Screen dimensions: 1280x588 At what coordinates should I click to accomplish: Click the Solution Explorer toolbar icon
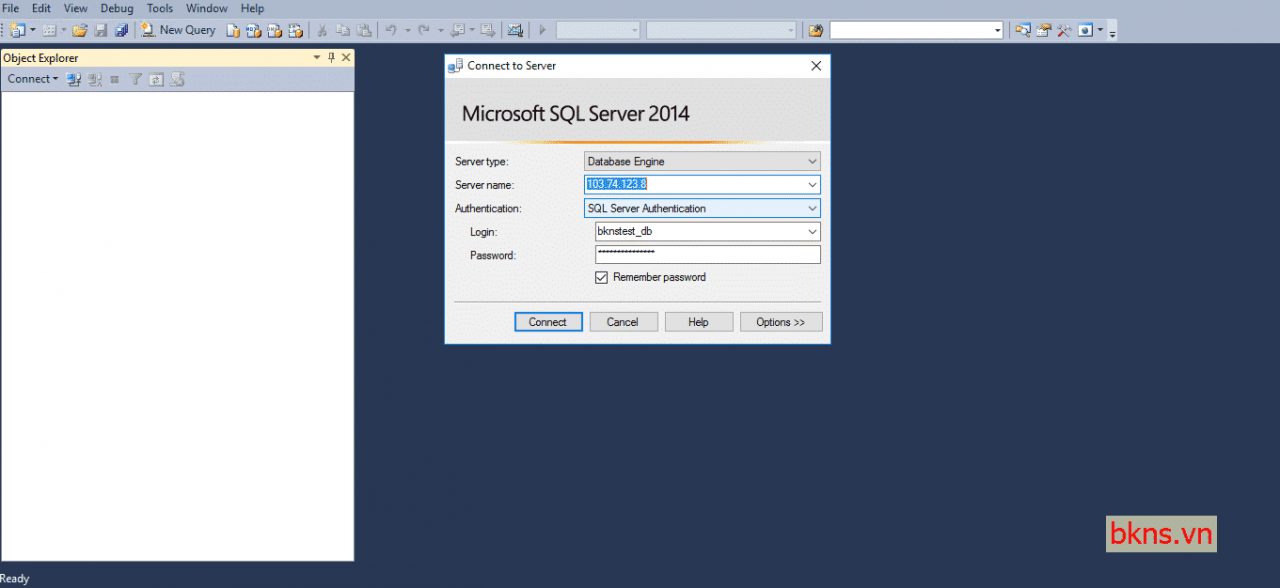(1023, 30)
